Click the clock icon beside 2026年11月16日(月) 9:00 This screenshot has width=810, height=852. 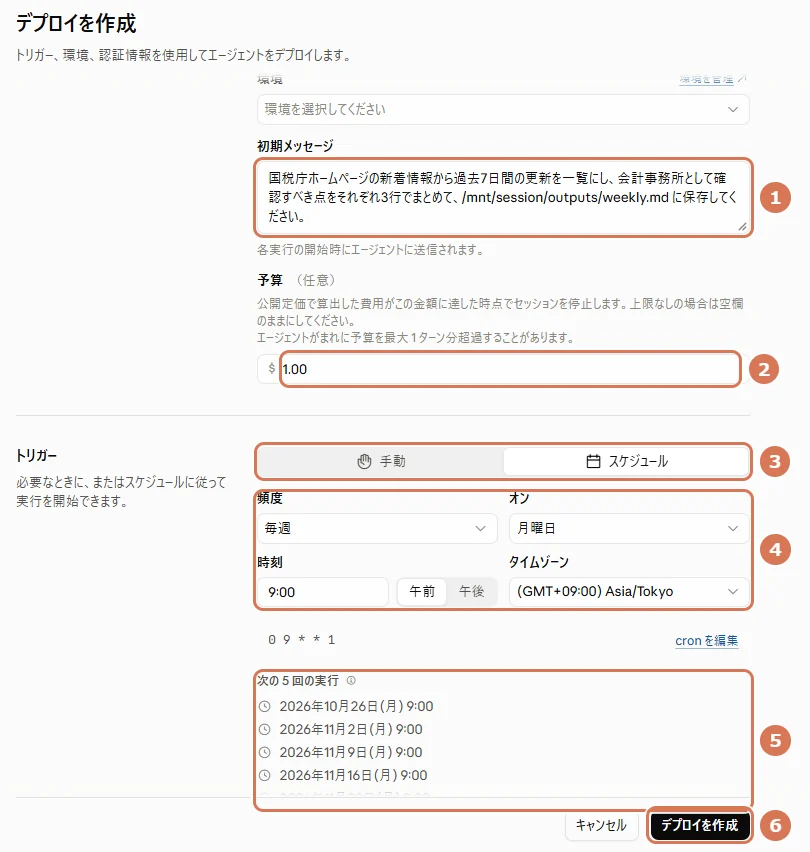(x=265, y=775)
